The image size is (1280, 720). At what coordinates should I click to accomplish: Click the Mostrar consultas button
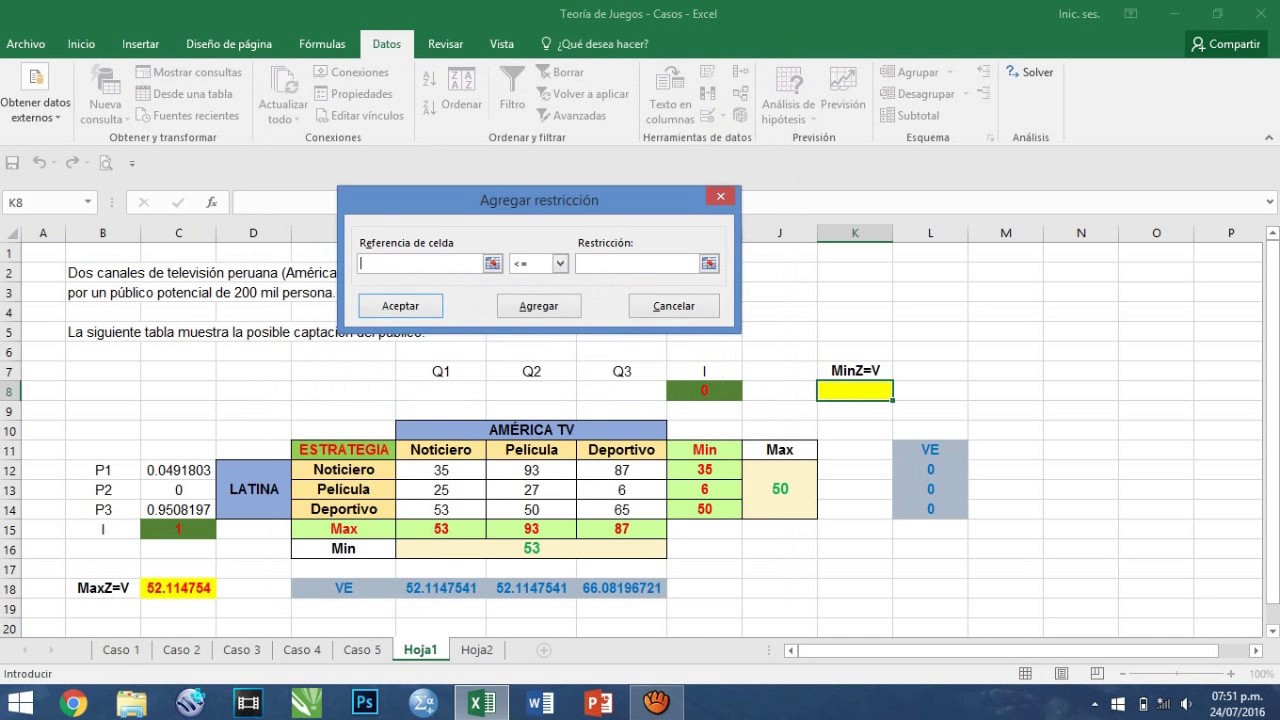(189, 72)
